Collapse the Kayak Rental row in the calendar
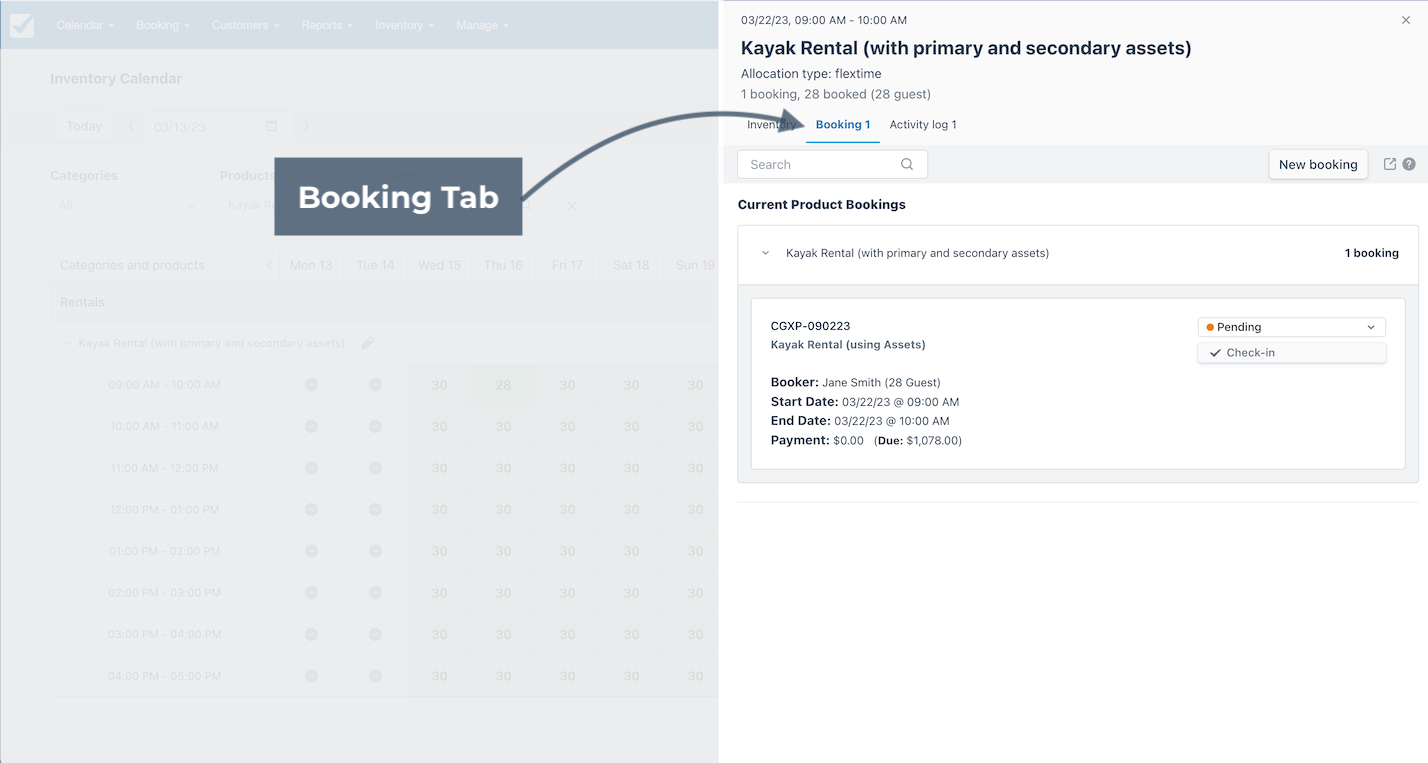This screenshot has width=1428, height=763. tap(68, 343)
